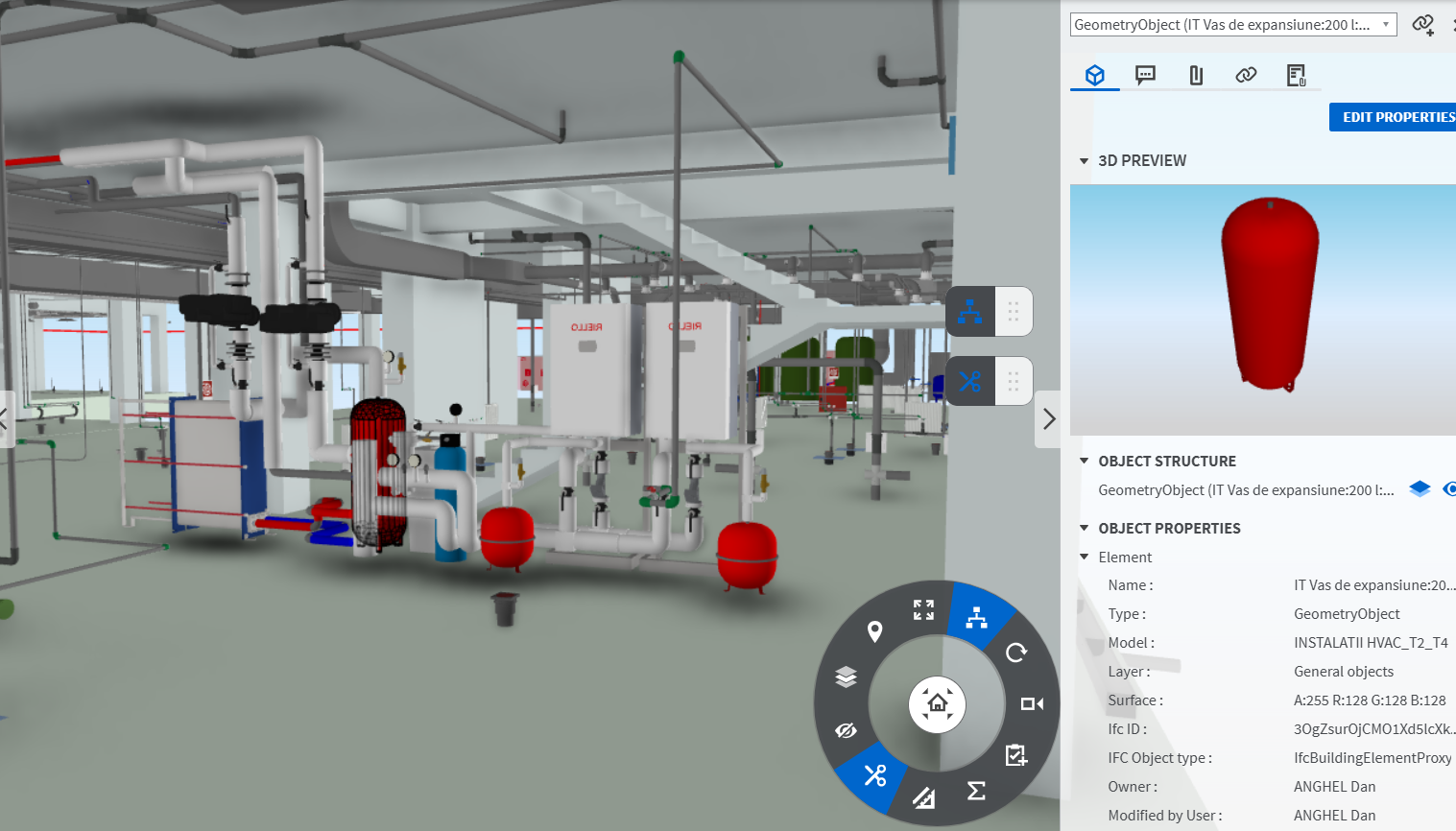Switch to the comments tab
The height and width of the screenshot is (831, 1456).
pyautogui.click(x=1145, y=75)
